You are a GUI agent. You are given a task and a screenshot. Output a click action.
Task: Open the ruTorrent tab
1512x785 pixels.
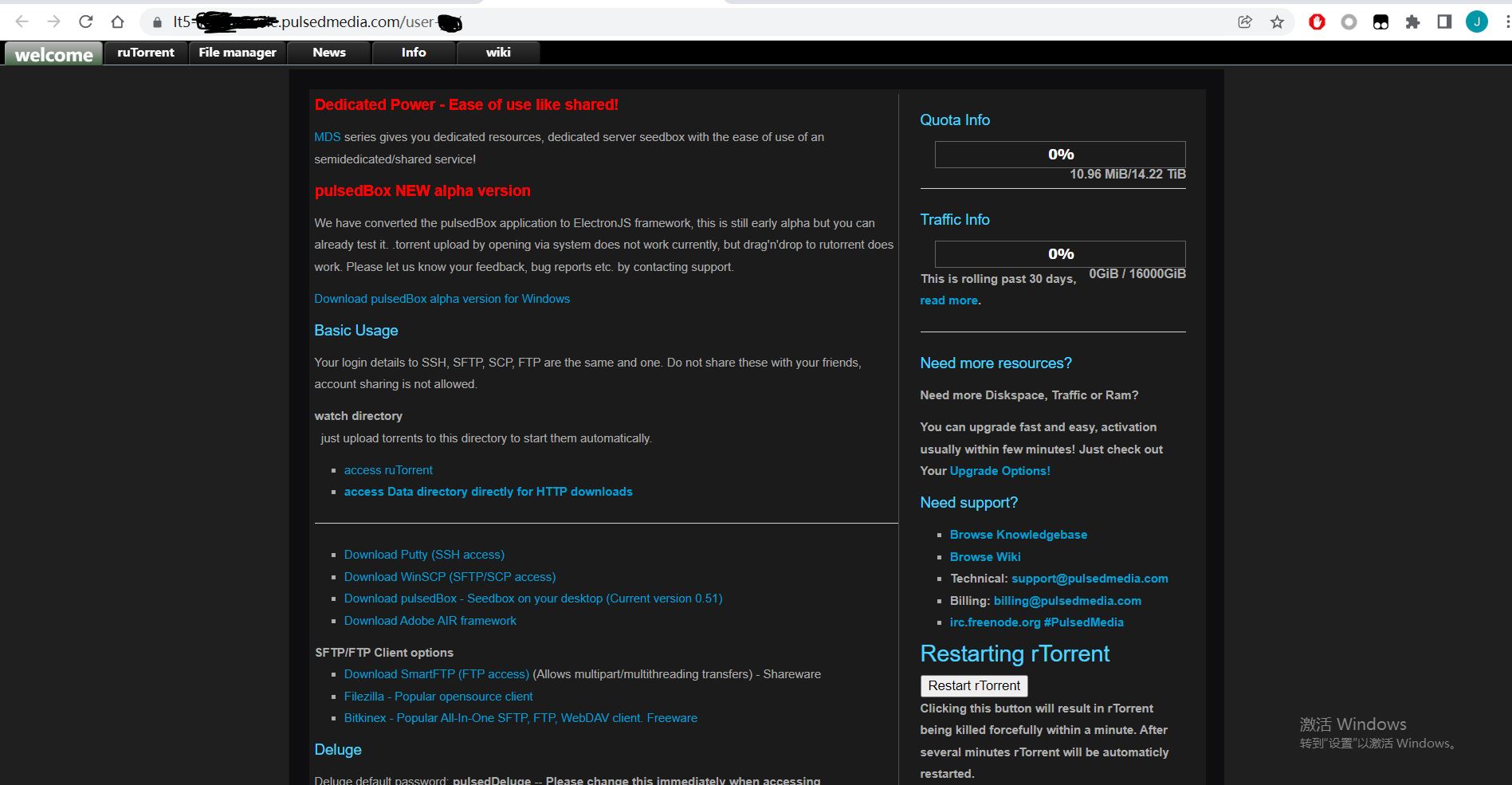tap(146, 53)
